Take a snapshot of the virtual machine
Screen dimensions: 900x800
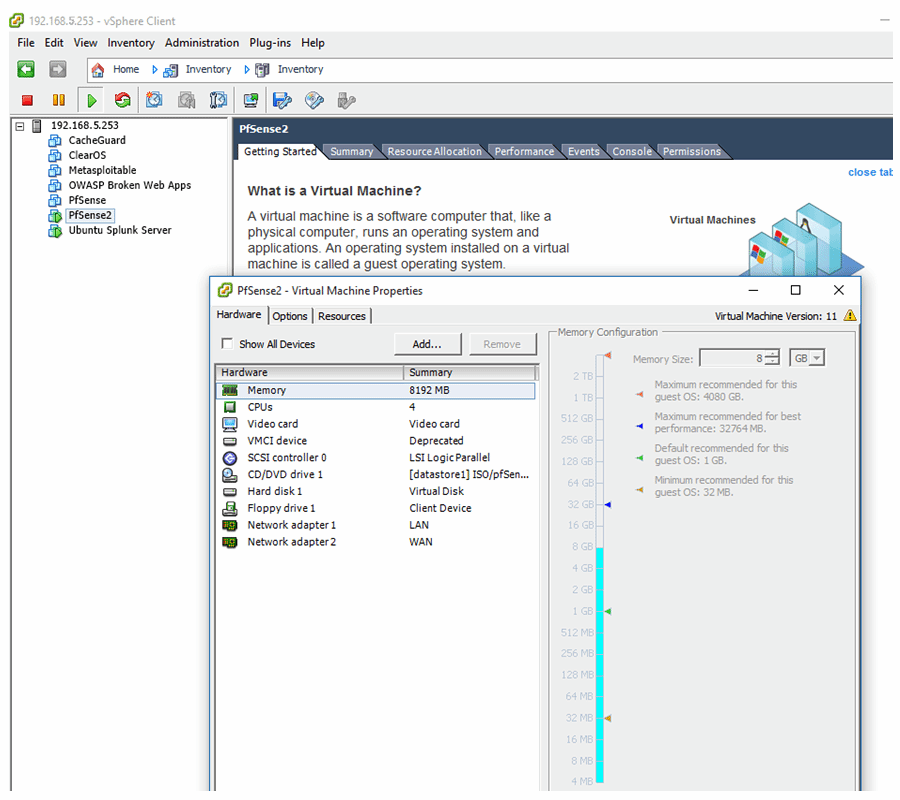(154, 100)
